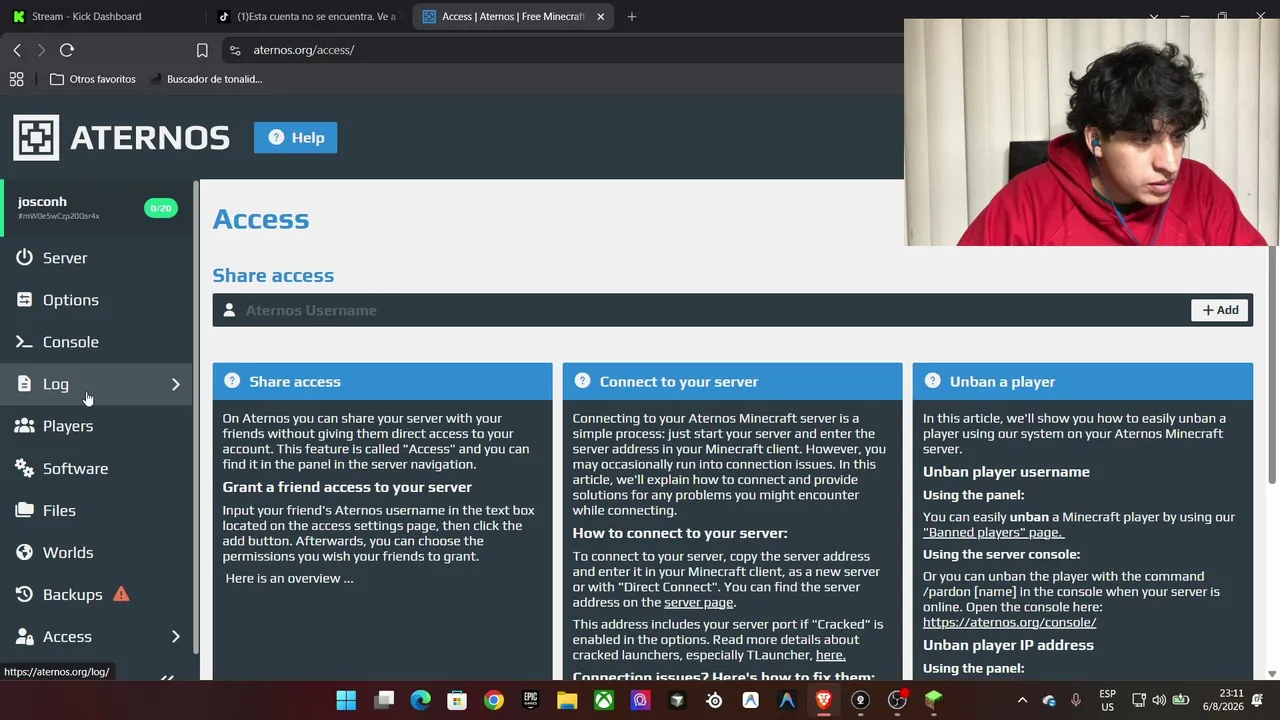Image resolution: width=1280 pixels, height=720 pixels.
Task: Show hidden system tray icons
Action: 1022,700
